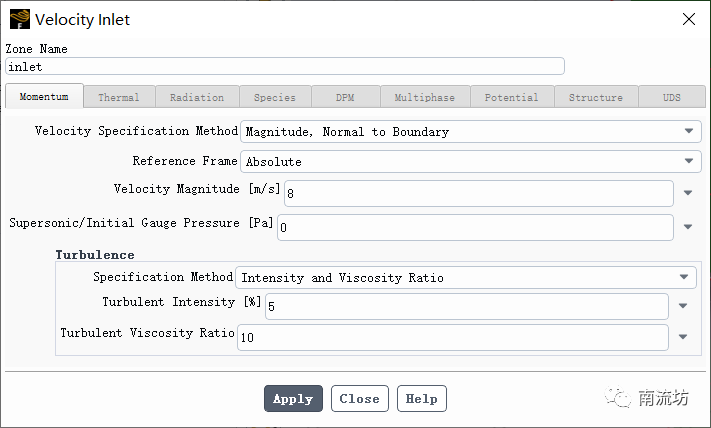Open the Velocity Specification Method dropdown
Screen dimensions: 711x428
coord(471,131)
